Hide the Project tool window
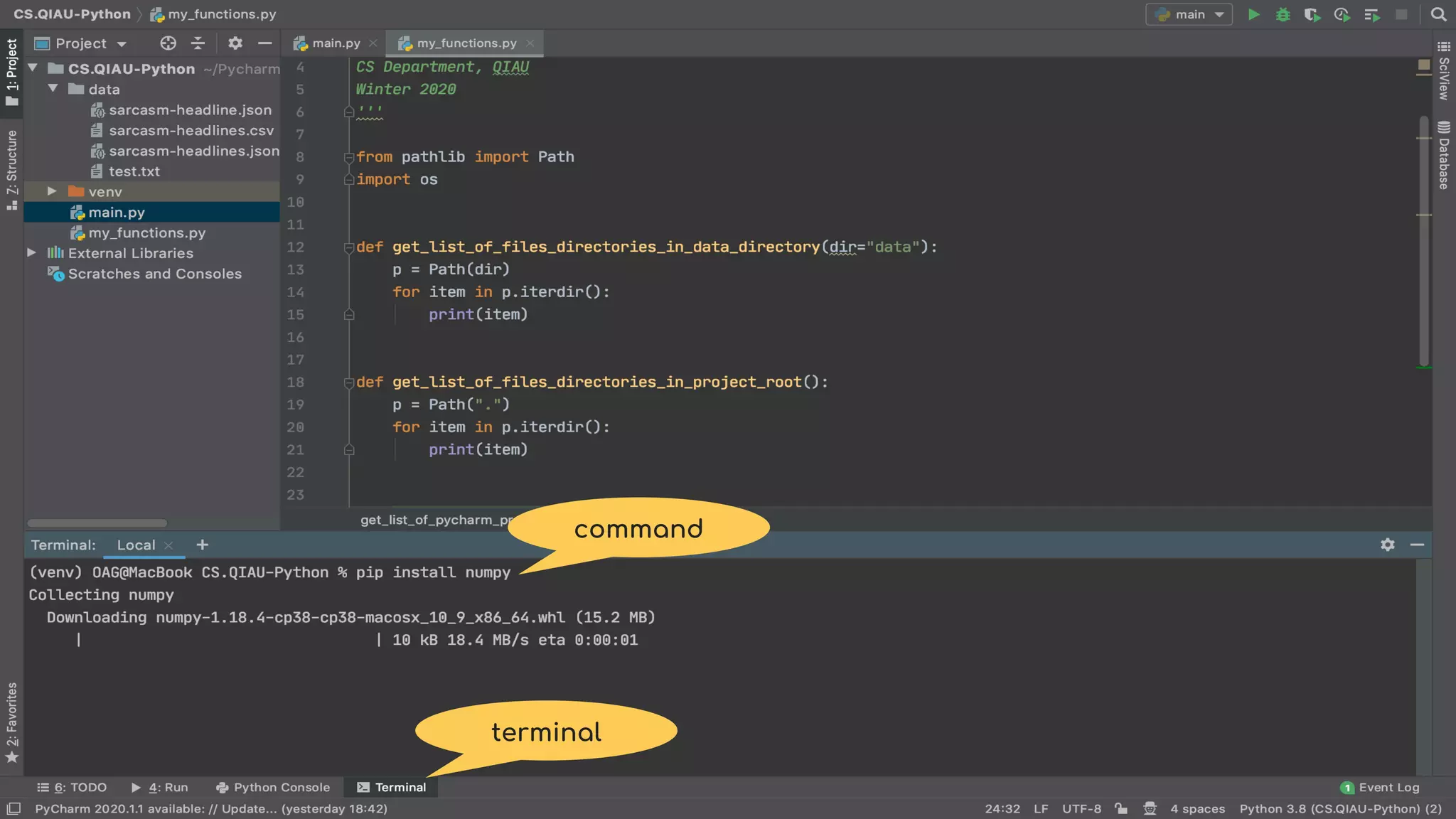1456x819 pixels. [264, 43]
